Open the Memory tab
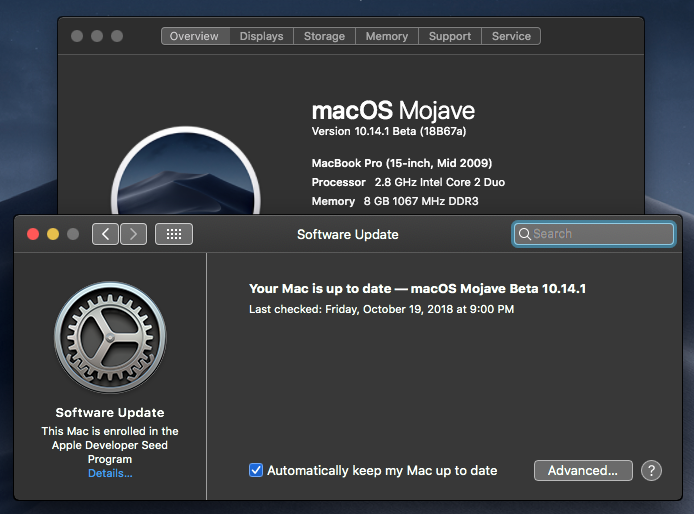Viewport: 694px width, 514px height. click(387, 36)
